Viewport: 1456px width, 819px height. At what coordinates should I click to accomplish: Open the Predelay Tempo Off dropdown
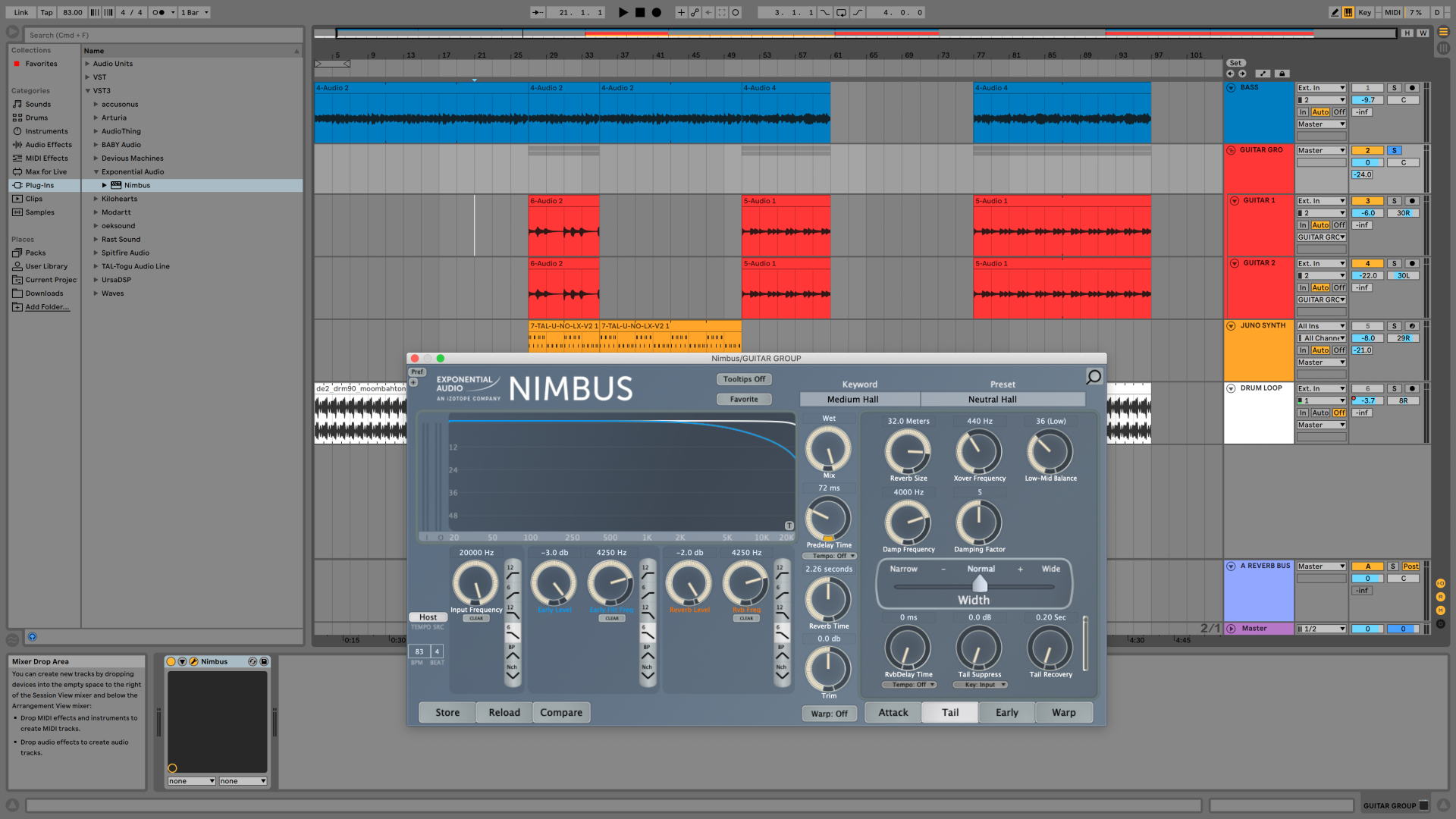pyautogui.click(x=830, y=556)
